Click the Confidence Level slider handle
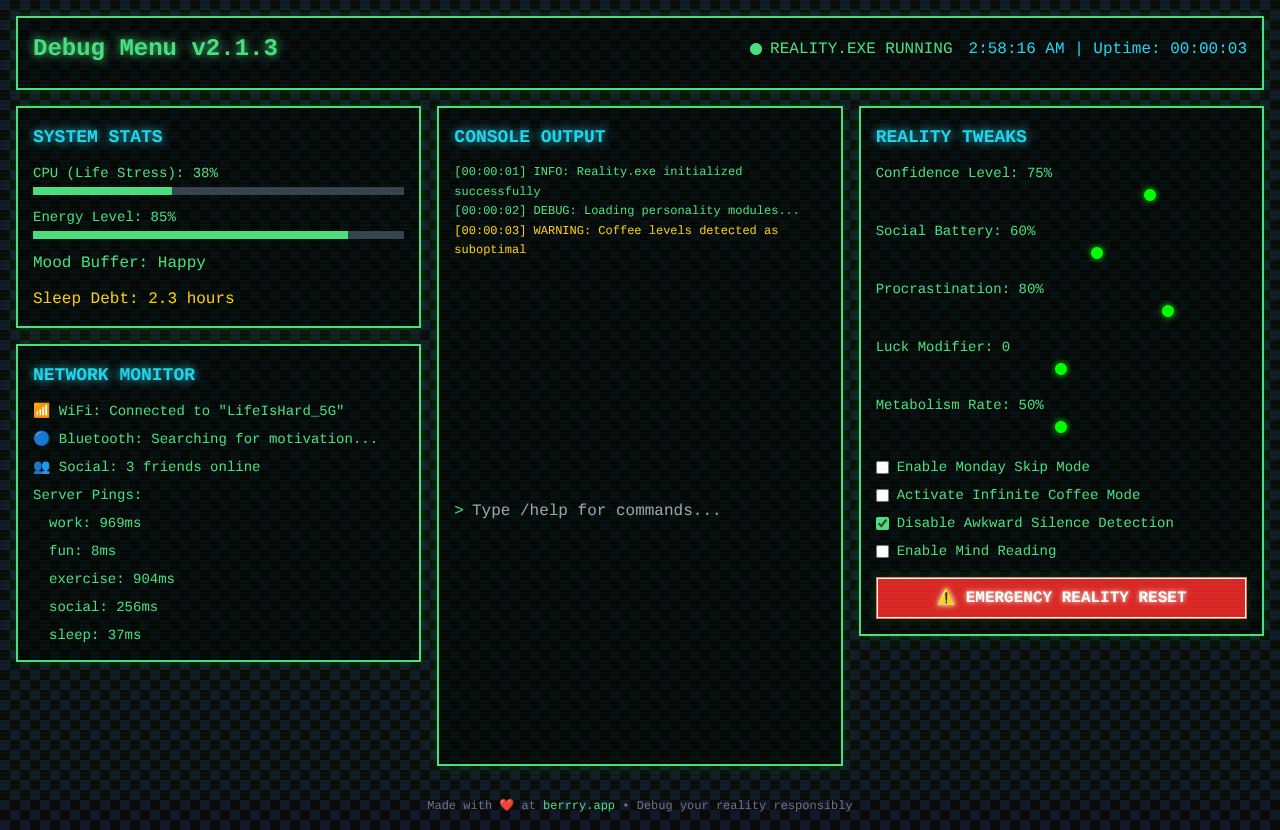This screenshot has width=1280, height=830. [x=1148, y=195]
